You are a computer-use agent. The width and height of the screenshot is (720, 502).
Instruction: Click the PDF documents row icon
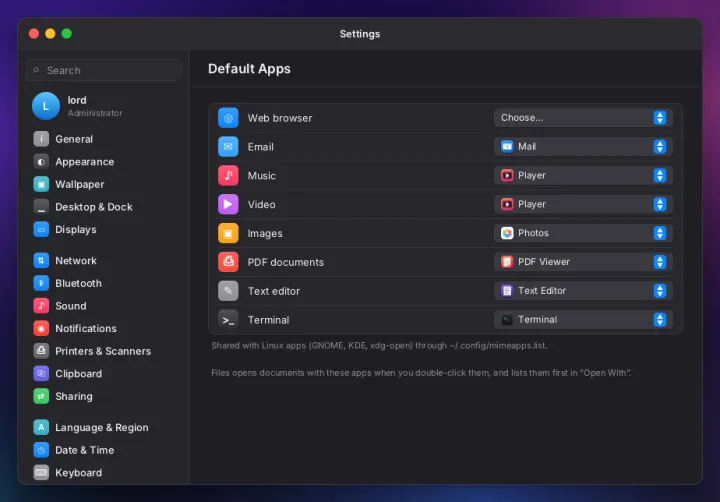coord(228,262)
